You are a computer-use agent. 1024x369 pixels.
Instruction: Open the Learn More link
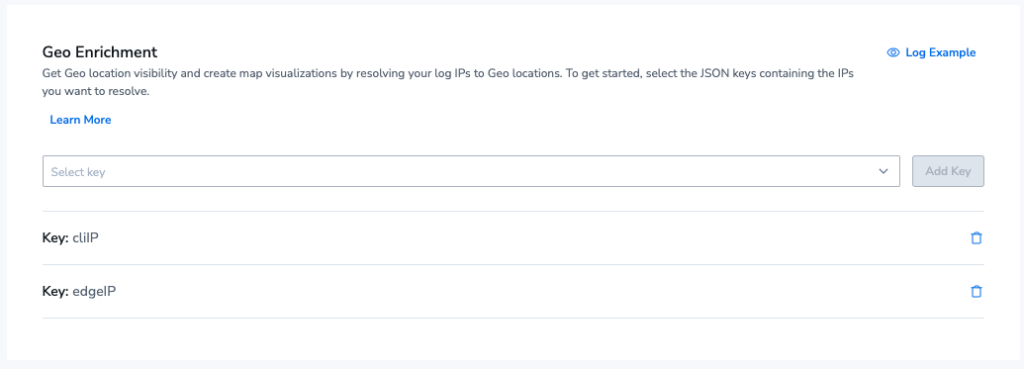[x=80, y=120]
